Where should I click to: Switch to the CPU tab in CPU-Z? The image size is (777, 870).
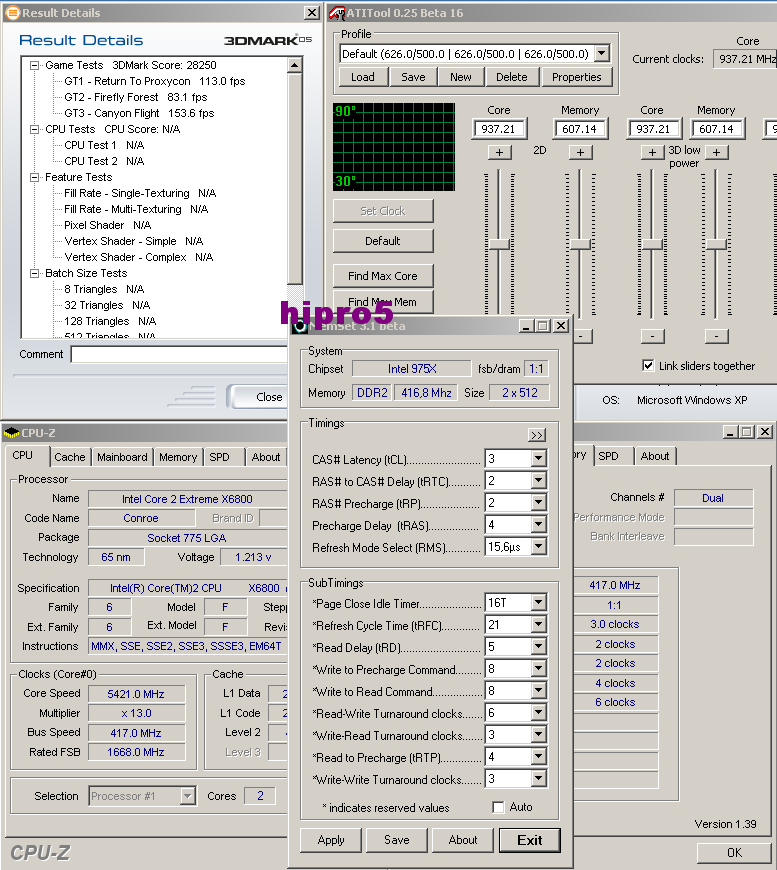click(23, 456)
